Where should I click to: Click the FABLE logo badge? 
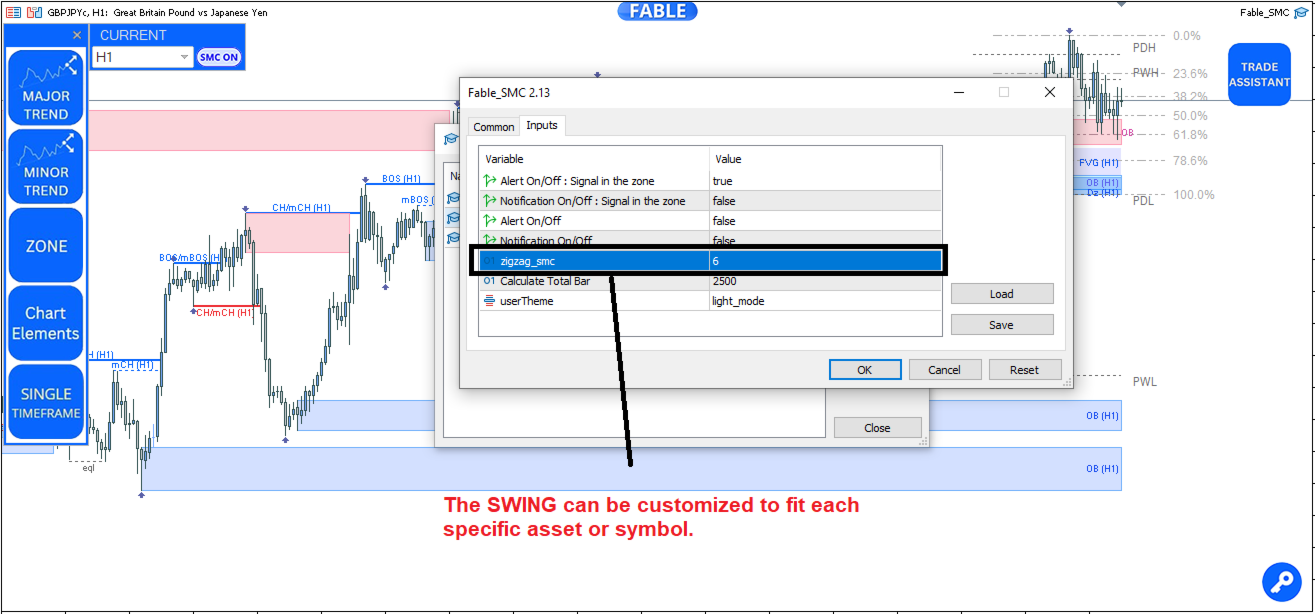[657, 11]
